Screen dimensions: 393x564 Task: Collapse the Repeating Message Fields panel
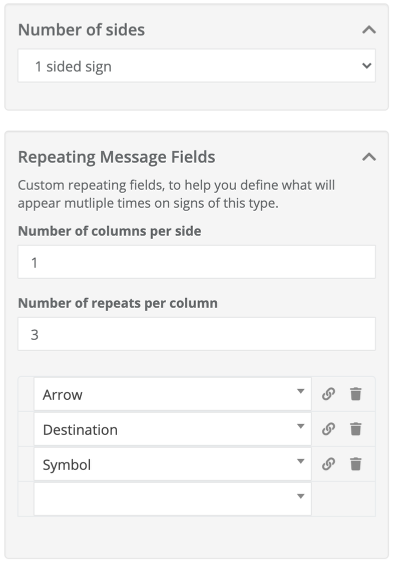tap(369, 157)
